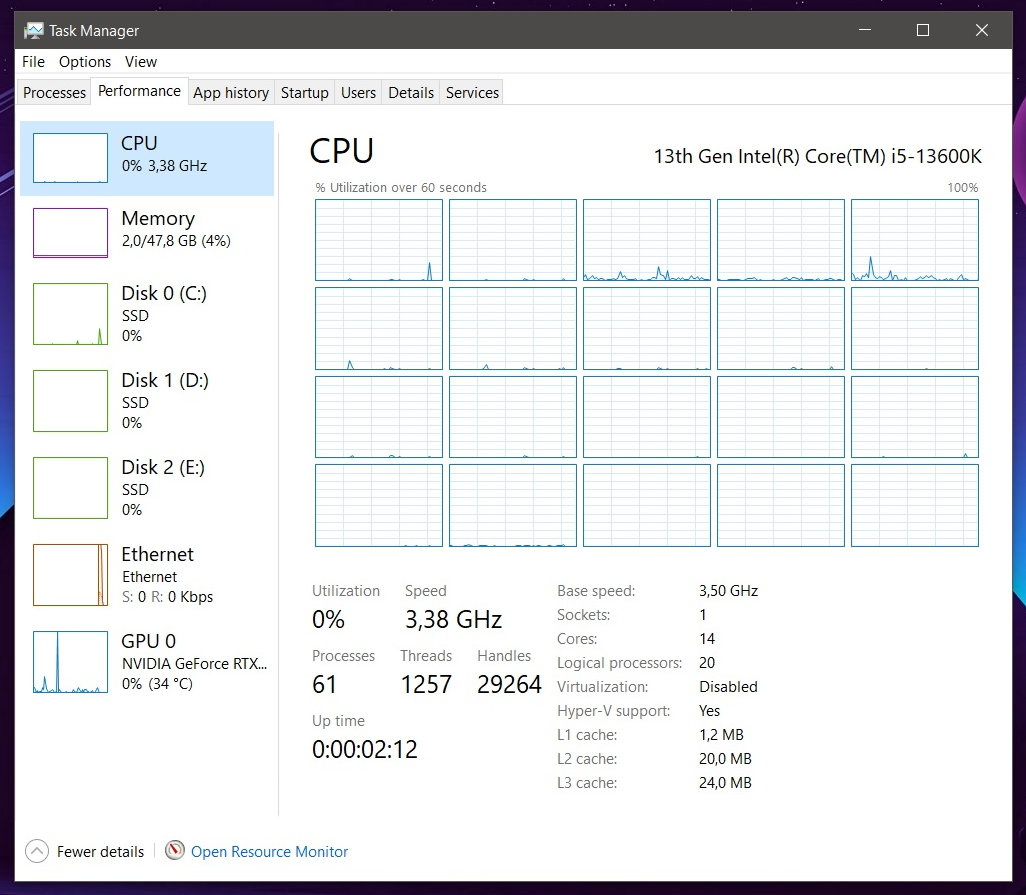1026x895 pixels.
Task: Click the Logical processors value 20
Action: coord(707,663)
